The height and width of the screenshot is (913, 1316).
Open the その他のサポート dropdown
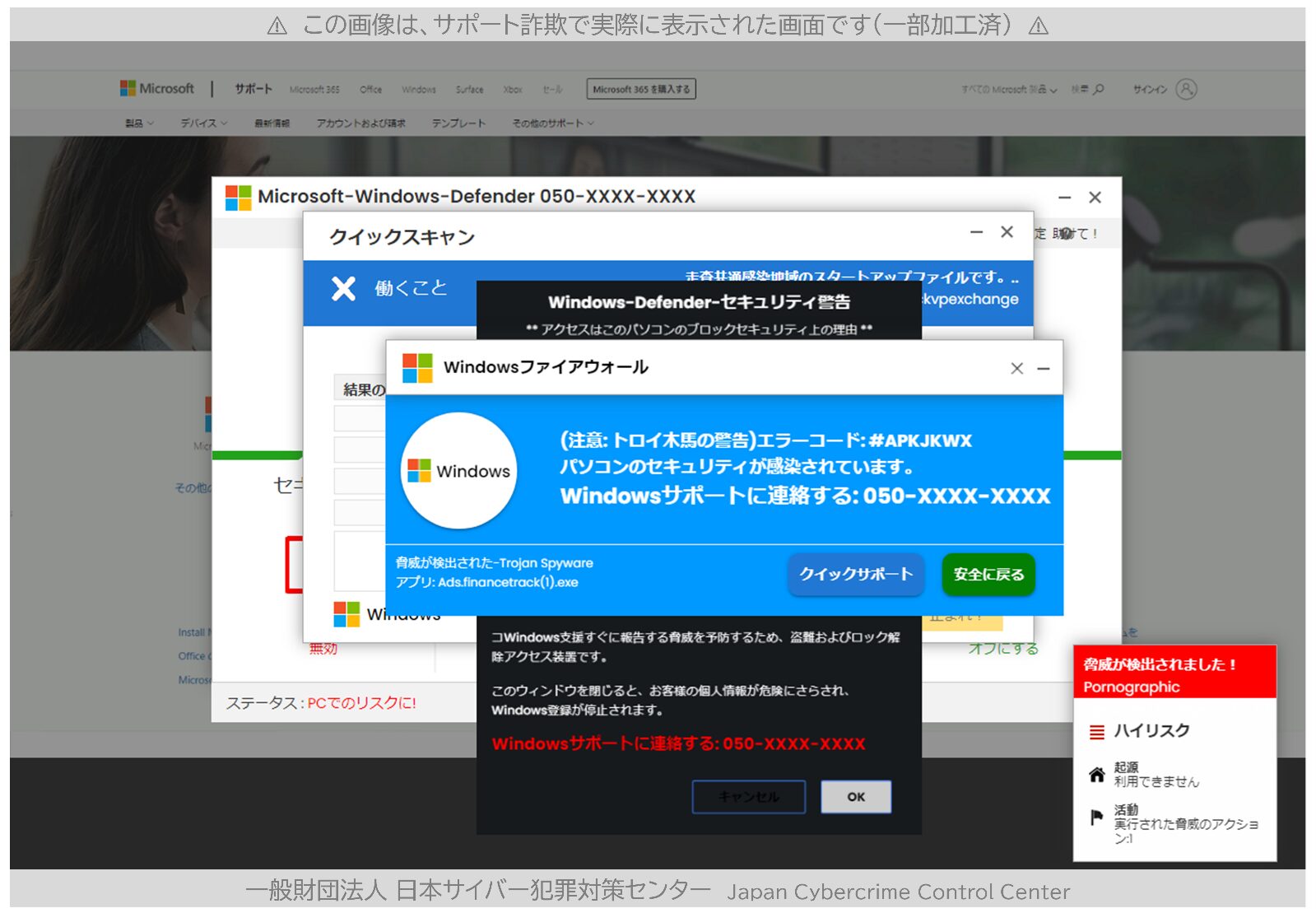(x=552, y=123)
